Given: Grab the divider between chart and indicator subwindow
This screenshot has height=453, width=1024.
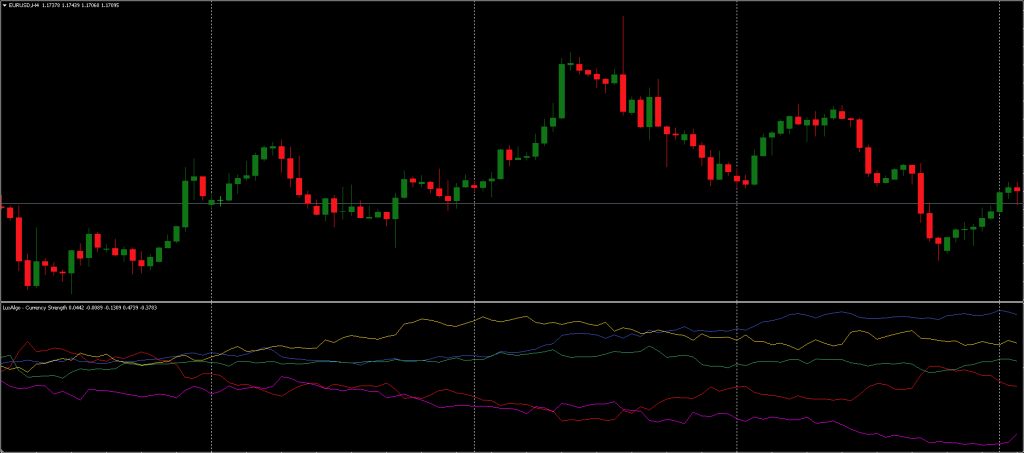Looking at the screenshot, I should (x=512, y=301).
